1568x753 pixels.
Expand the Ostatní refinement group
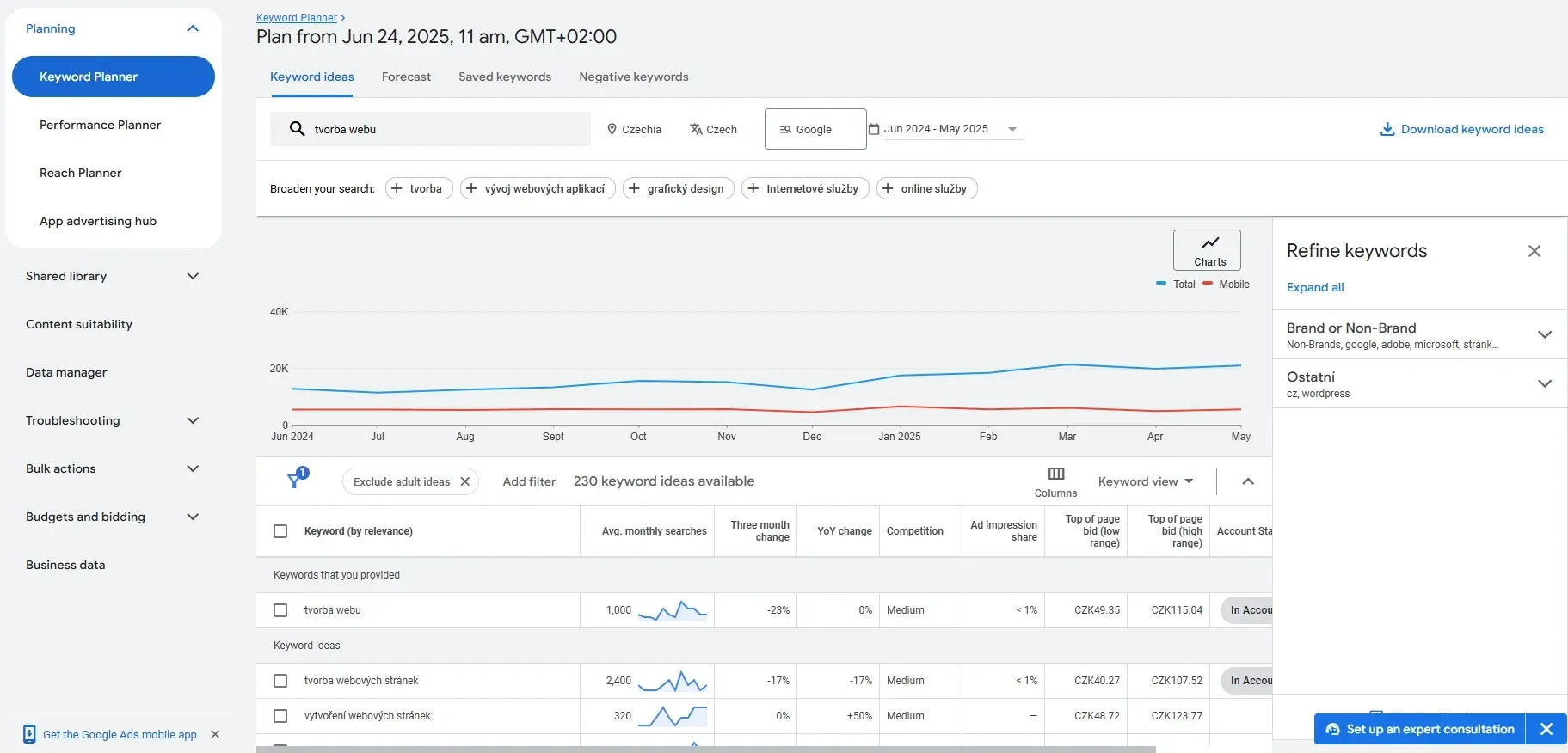coord(1545,383)
